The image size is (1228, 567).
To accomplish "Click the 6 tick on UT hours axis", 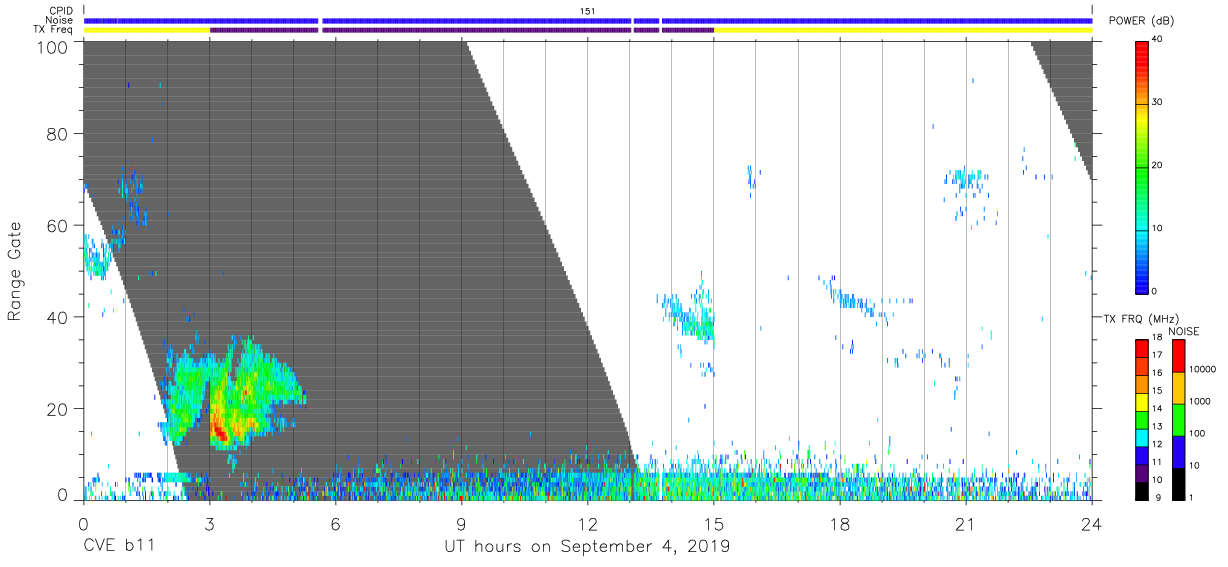I will 335,524.
